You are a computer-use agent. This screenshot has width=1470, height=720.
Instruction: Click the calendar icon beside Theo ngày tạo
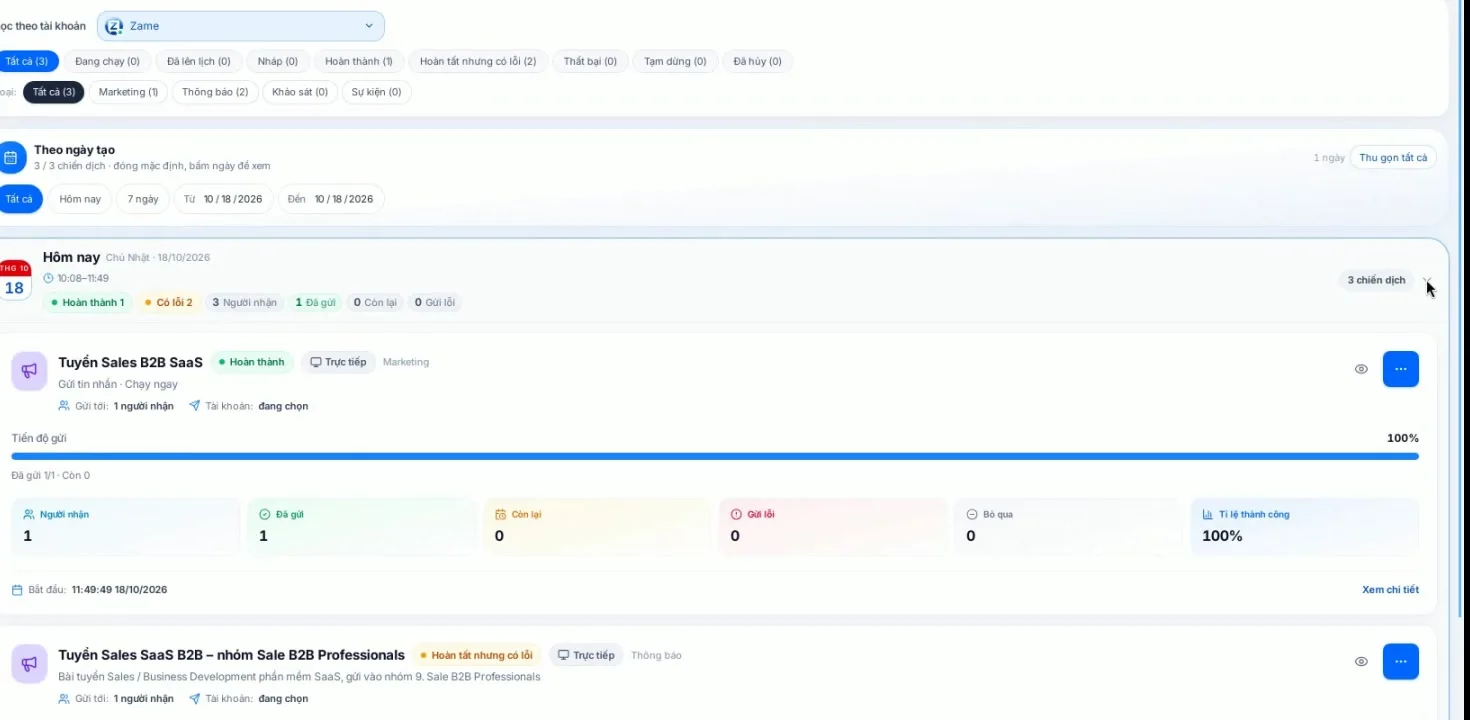click(11, 158)
